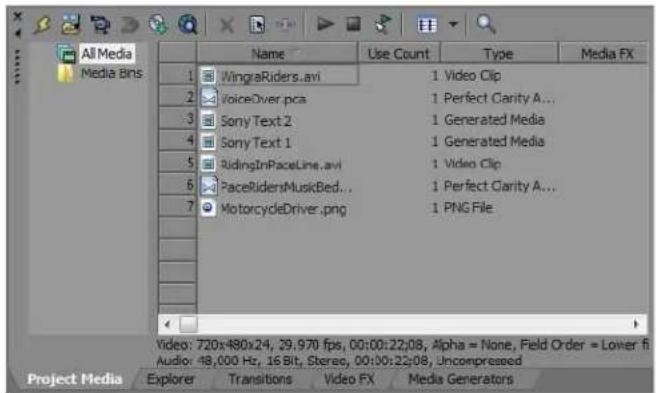Select VoiceOver.pca in the list

(x=263, y=99)
